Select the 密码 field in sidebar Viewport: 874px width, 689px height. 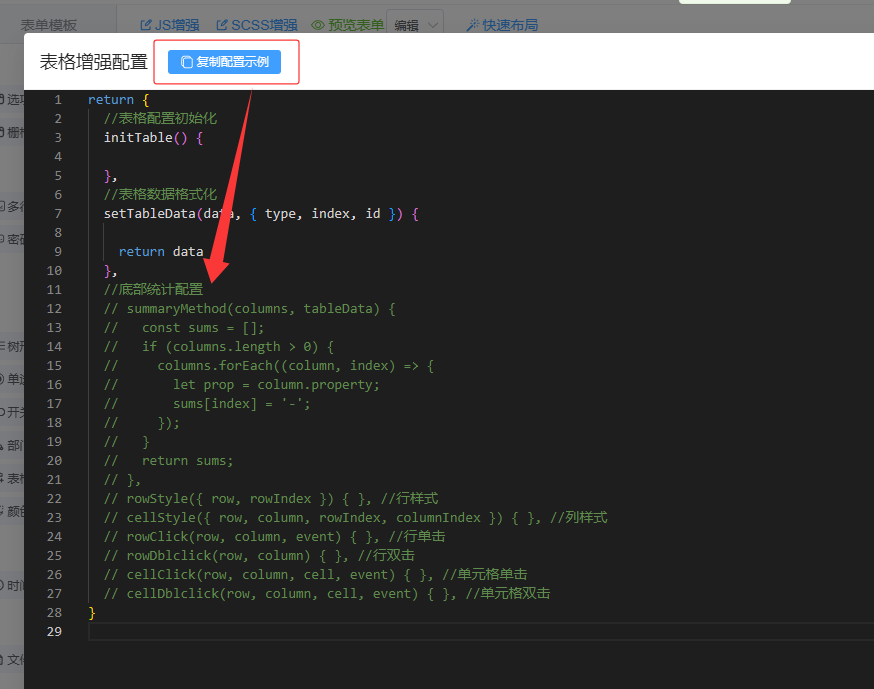coord(14,239)
